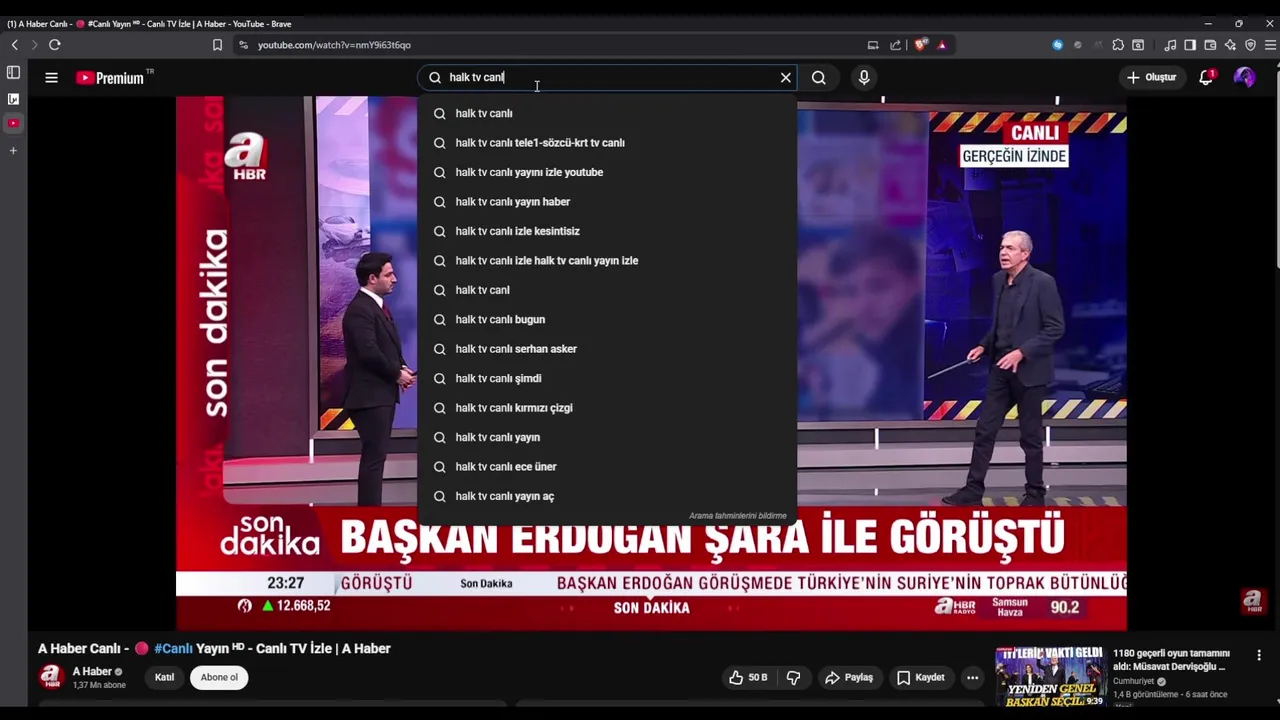Dislike the video with thumbs down

pos(793,677)
